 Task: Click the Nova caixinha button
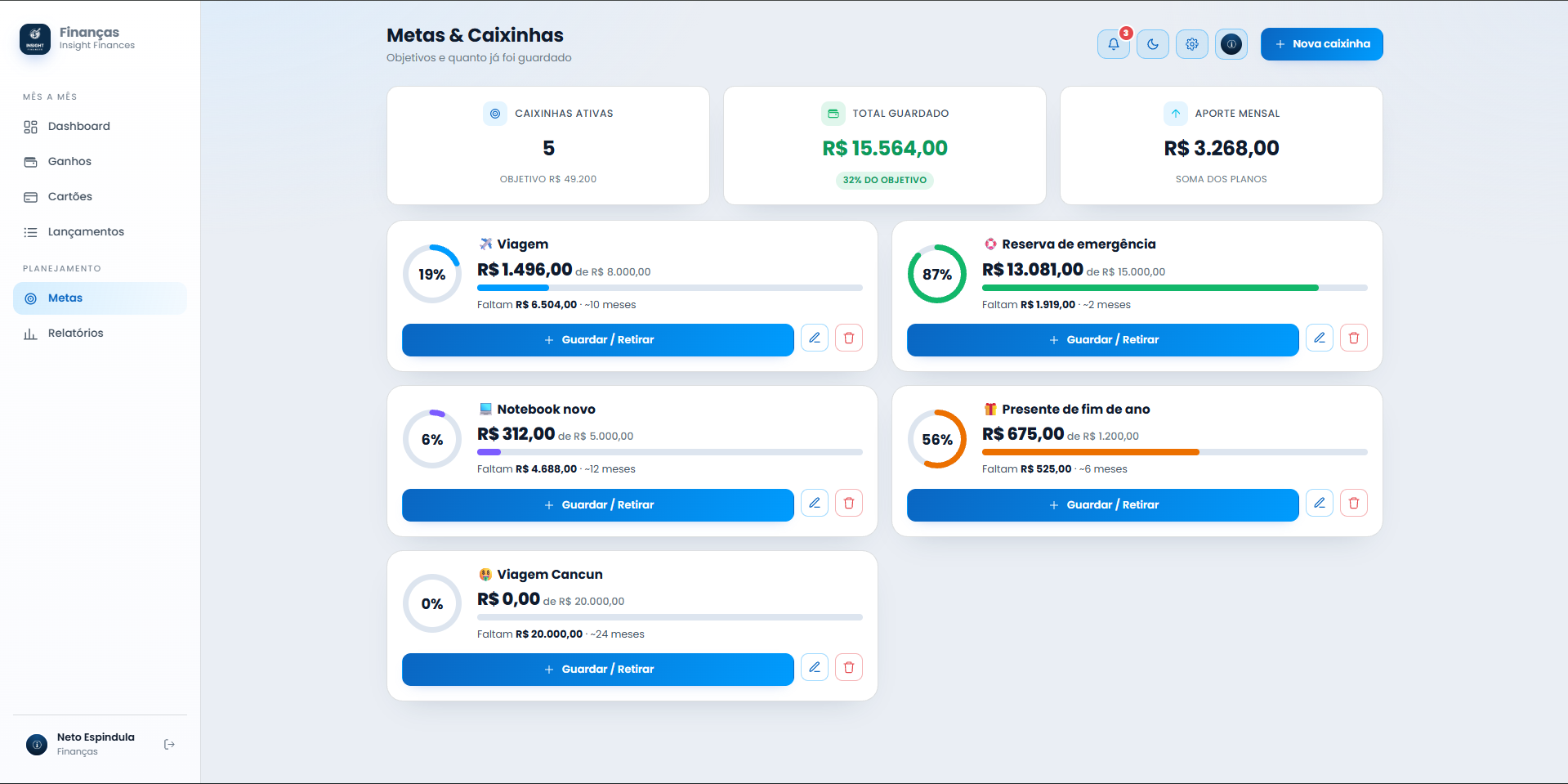[x=1321, y=44]
